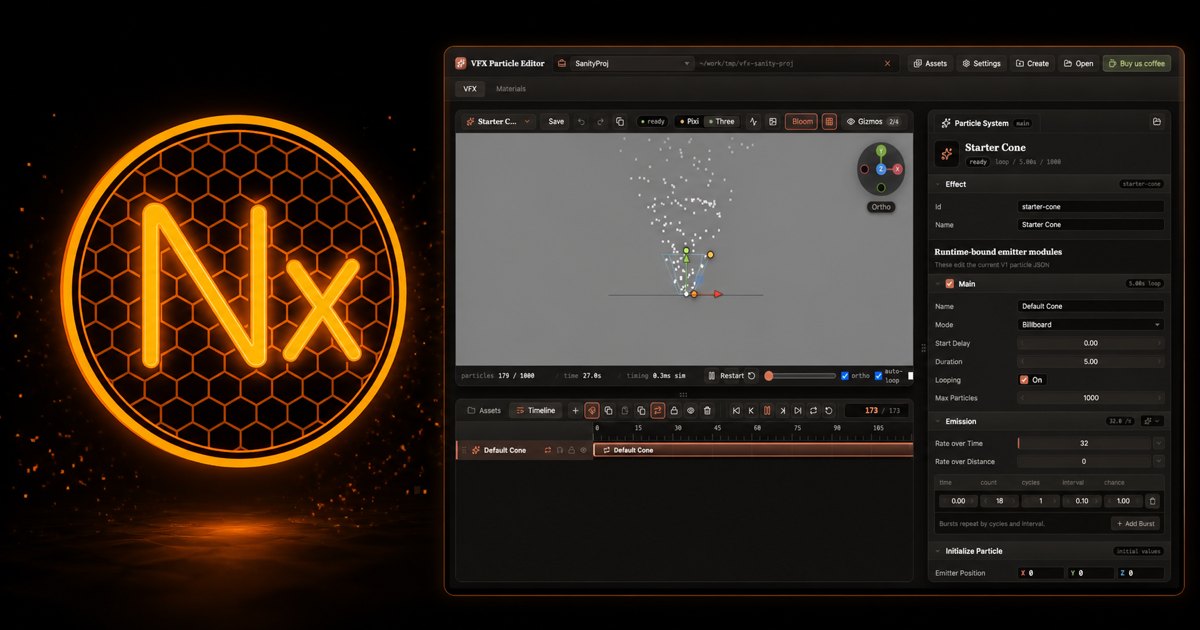The image size is (1200, 630).
Task: Collapse the Effect section
Action: (938, 184)
